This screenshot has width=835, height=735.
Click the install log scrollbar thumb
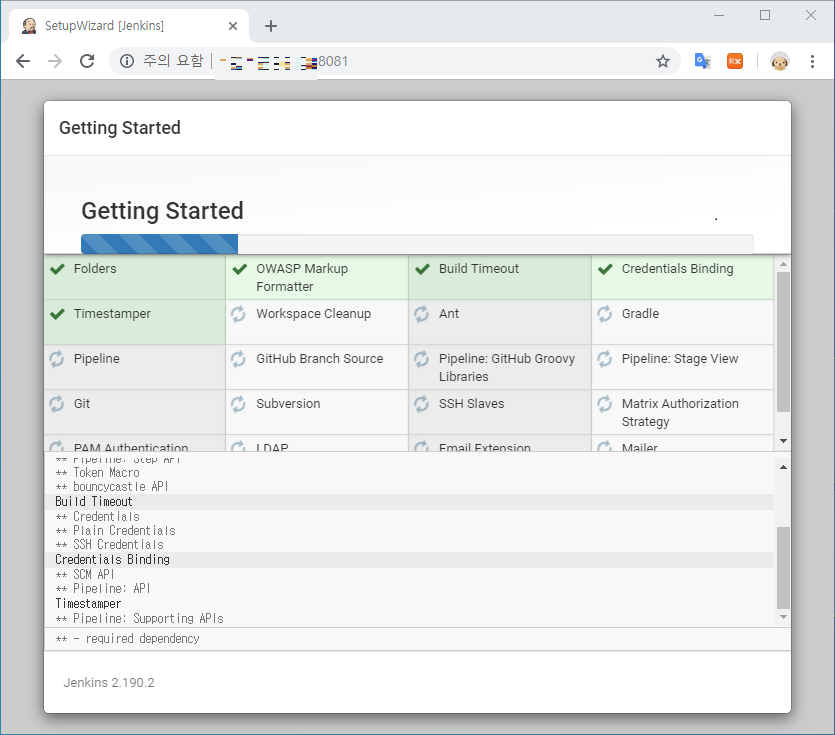click(x=783, y=567)
